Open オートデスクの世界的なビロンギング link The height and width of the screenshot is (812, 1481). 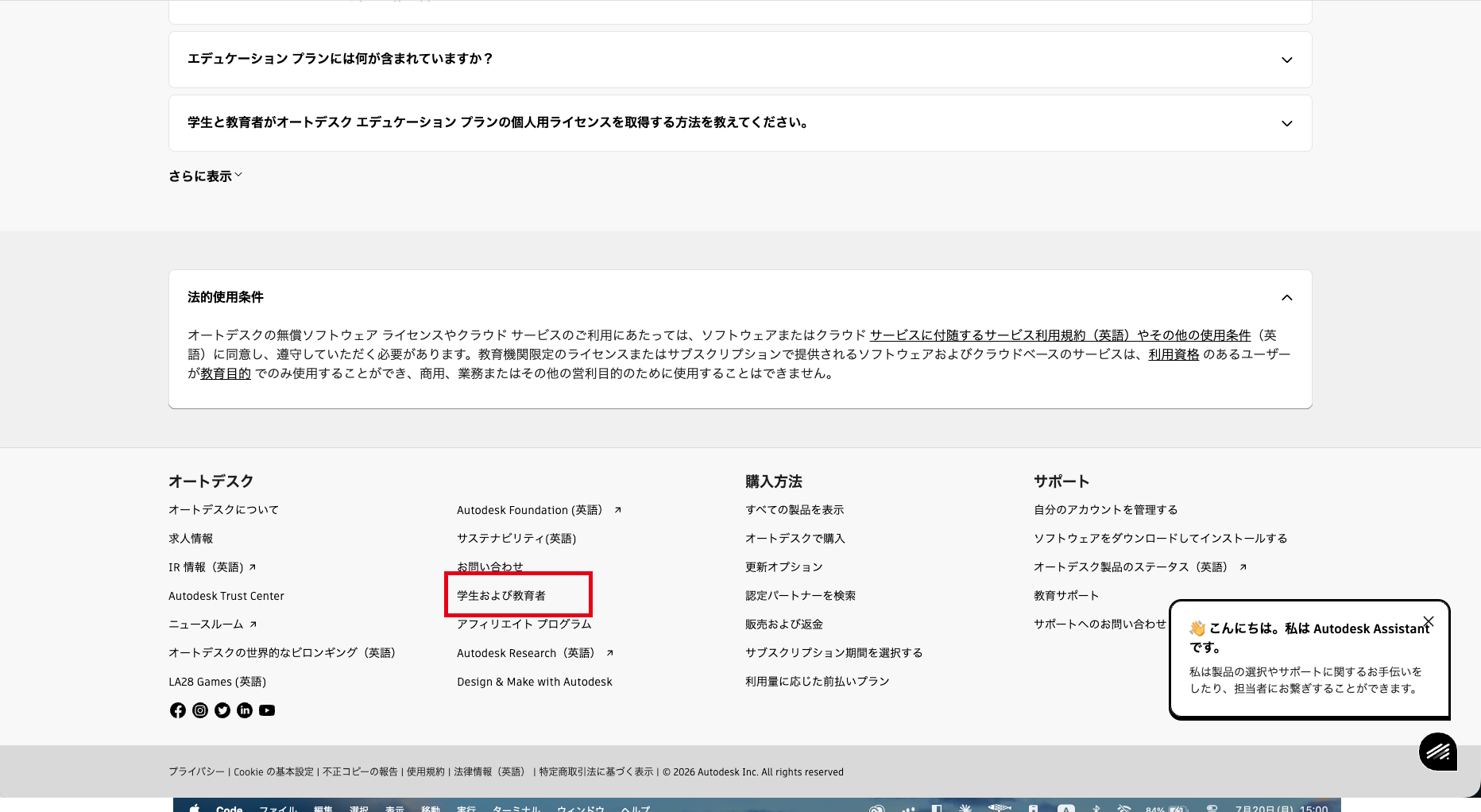coord(282,653)
